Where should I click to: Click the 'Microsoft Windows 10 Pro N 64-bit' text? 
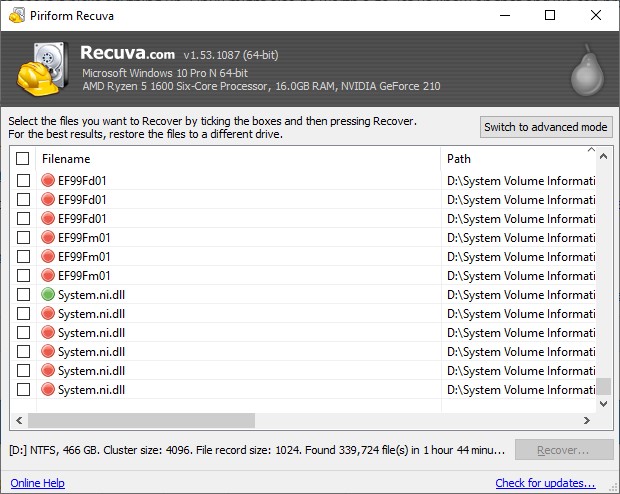pos(165,73)
